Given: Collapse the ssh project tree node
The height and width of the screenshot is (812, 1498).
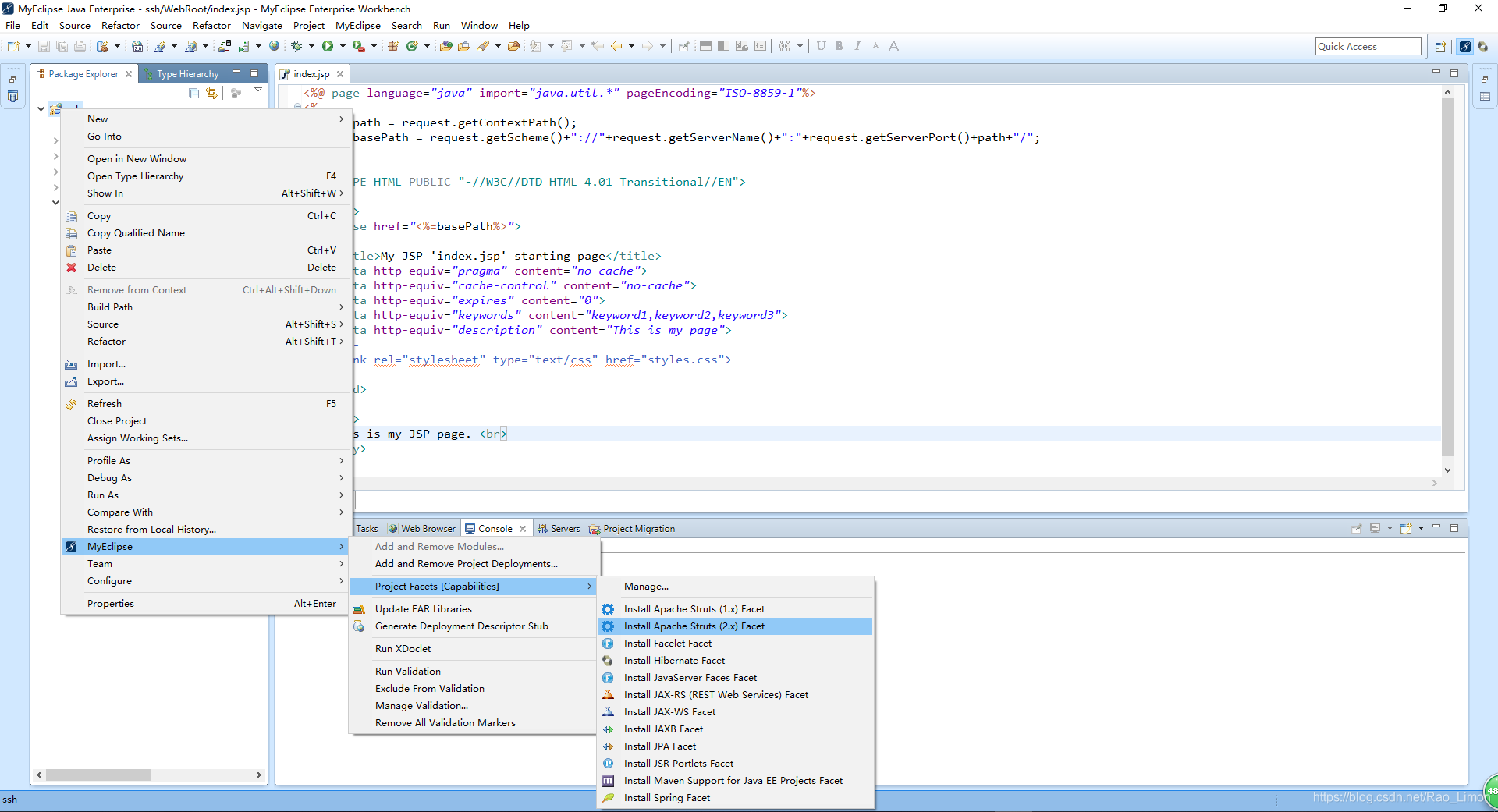Looking at the screenshot, I should [41, 108].
